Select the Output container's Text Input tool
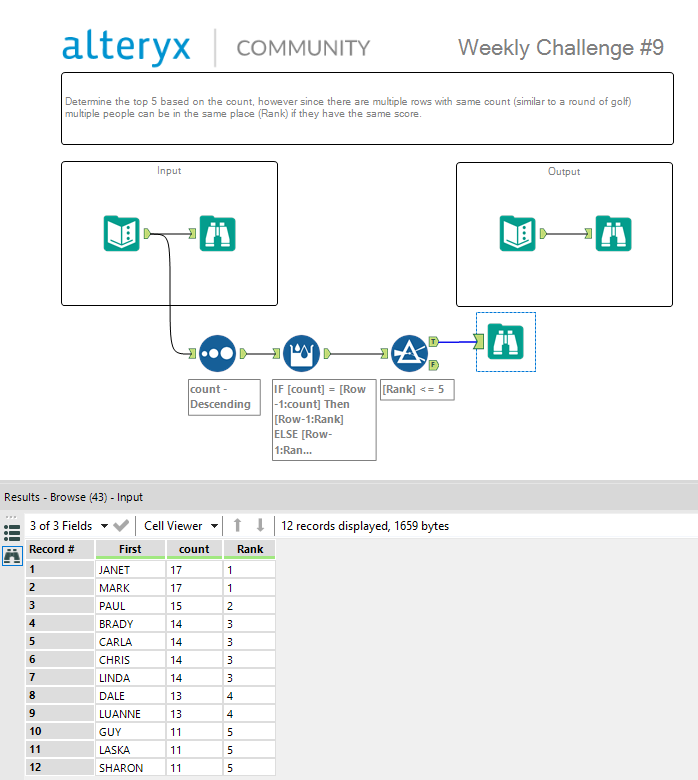698x780 pixels. coord(517,233)
